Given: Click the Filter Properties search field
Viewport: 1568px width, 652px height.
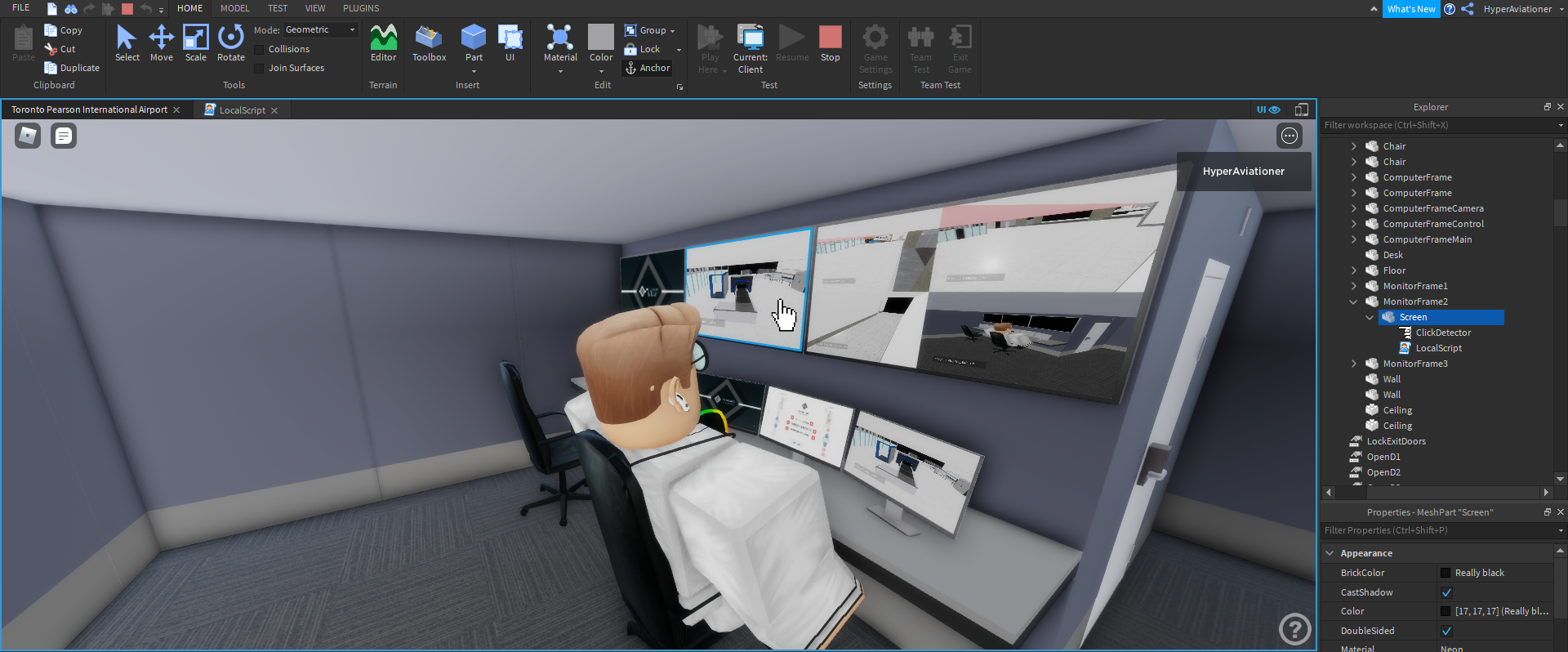Looking at the screenshot, I should (x=1438, y=530).
